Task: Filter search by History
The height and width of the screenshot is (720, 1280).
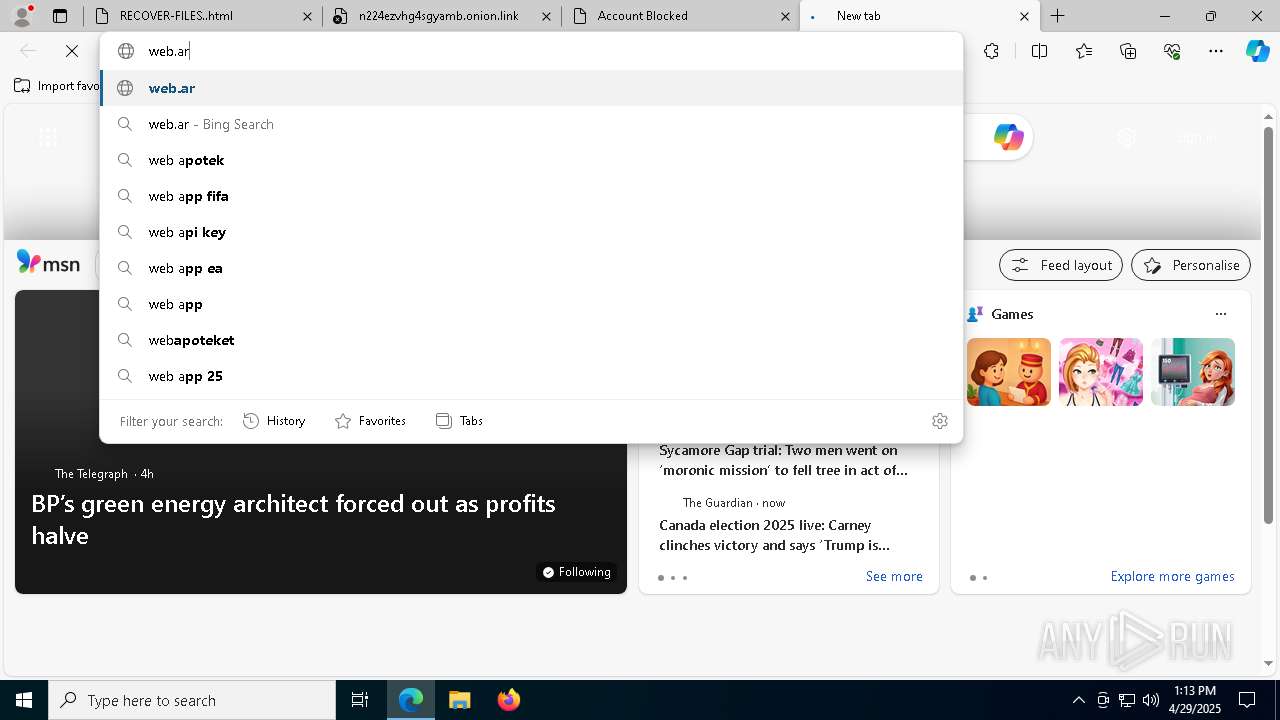Action: click(274, 421)
